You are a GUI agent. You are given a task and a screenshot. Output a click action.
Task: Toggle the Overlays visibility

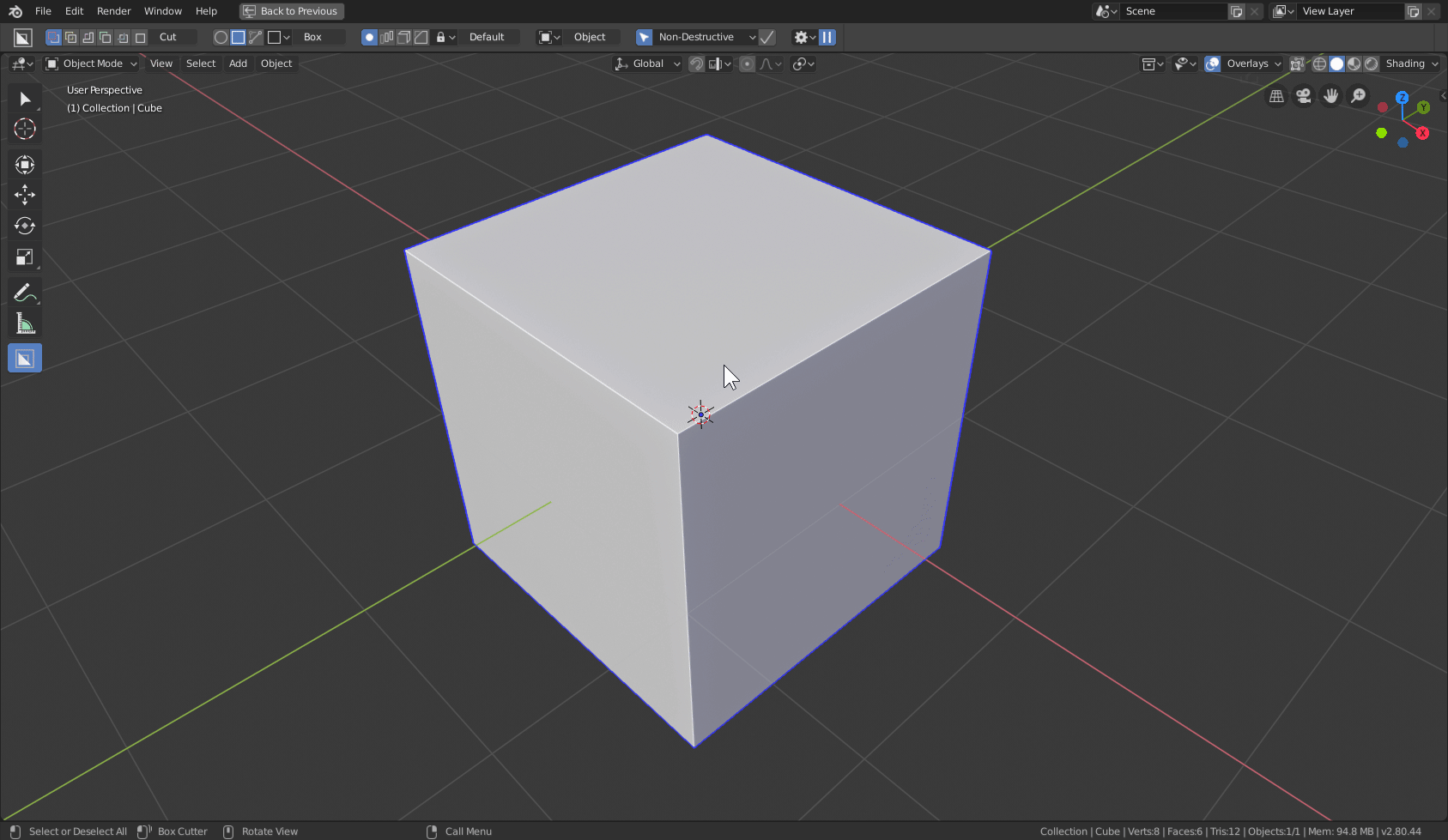tap(1212, 63)
